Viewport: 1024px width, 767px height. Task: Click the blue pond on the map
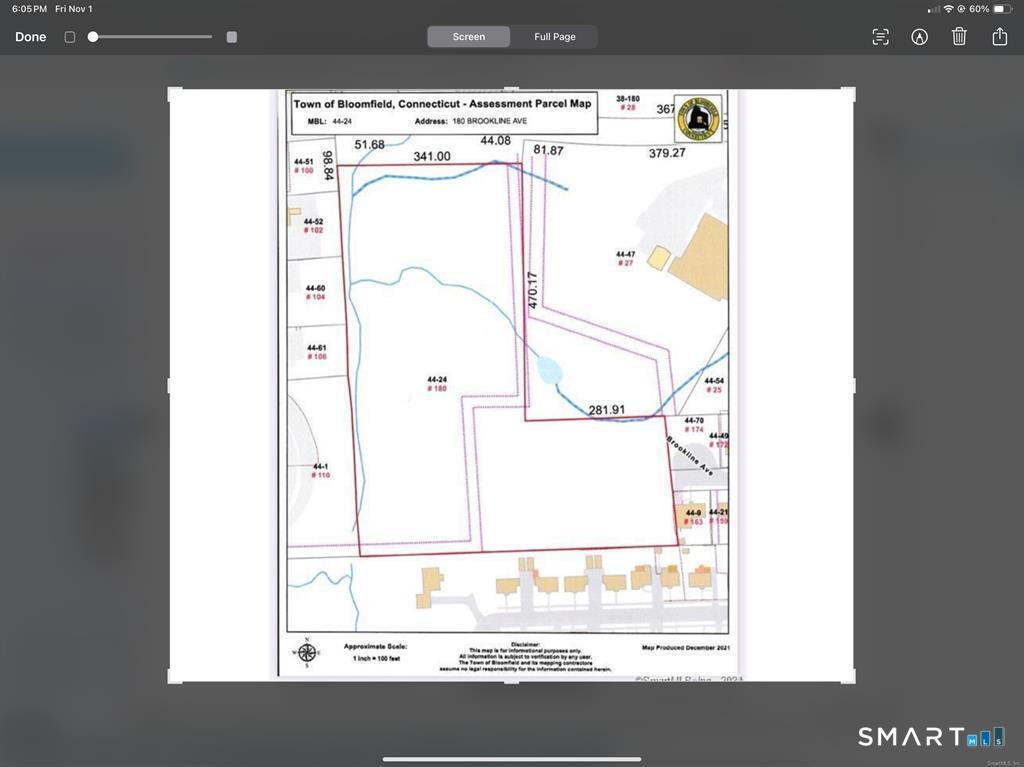tap(549, 371)
